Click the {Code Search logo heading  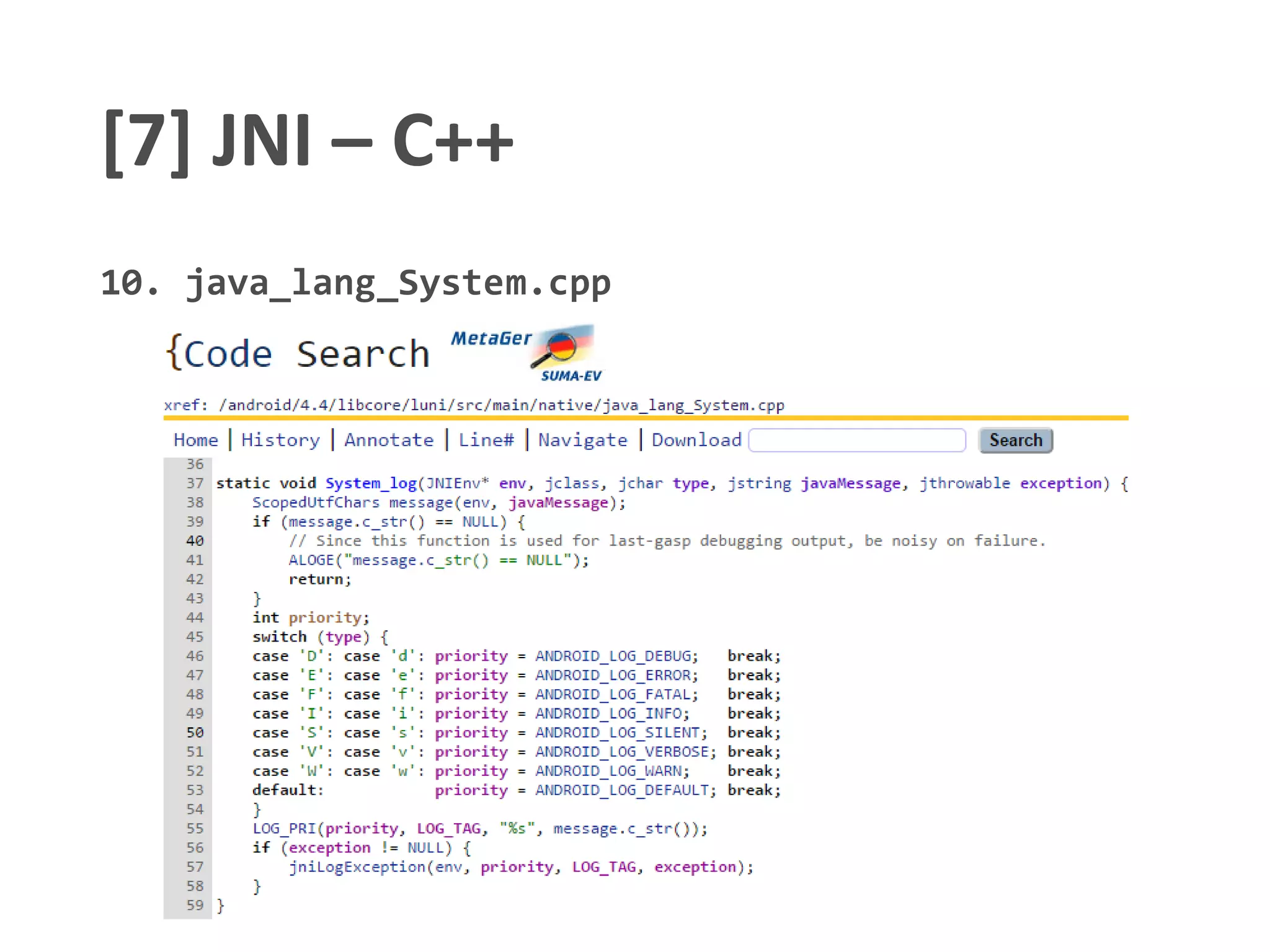(298, 353)
